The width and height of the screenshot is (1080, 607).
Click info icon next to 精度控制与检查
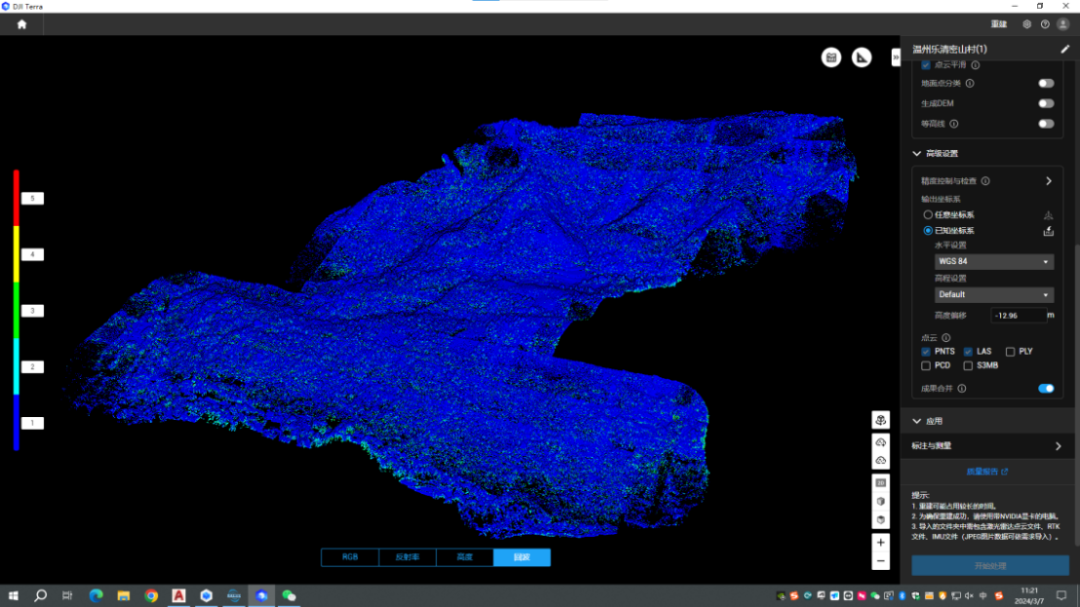986,181
